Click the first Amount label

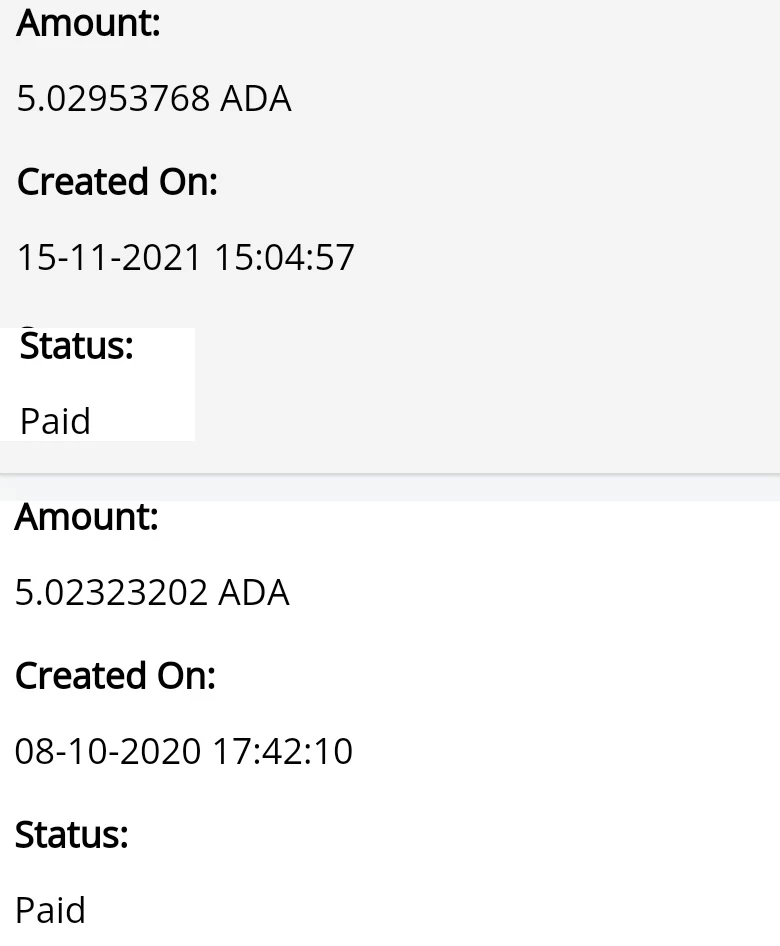pos(88,23)
